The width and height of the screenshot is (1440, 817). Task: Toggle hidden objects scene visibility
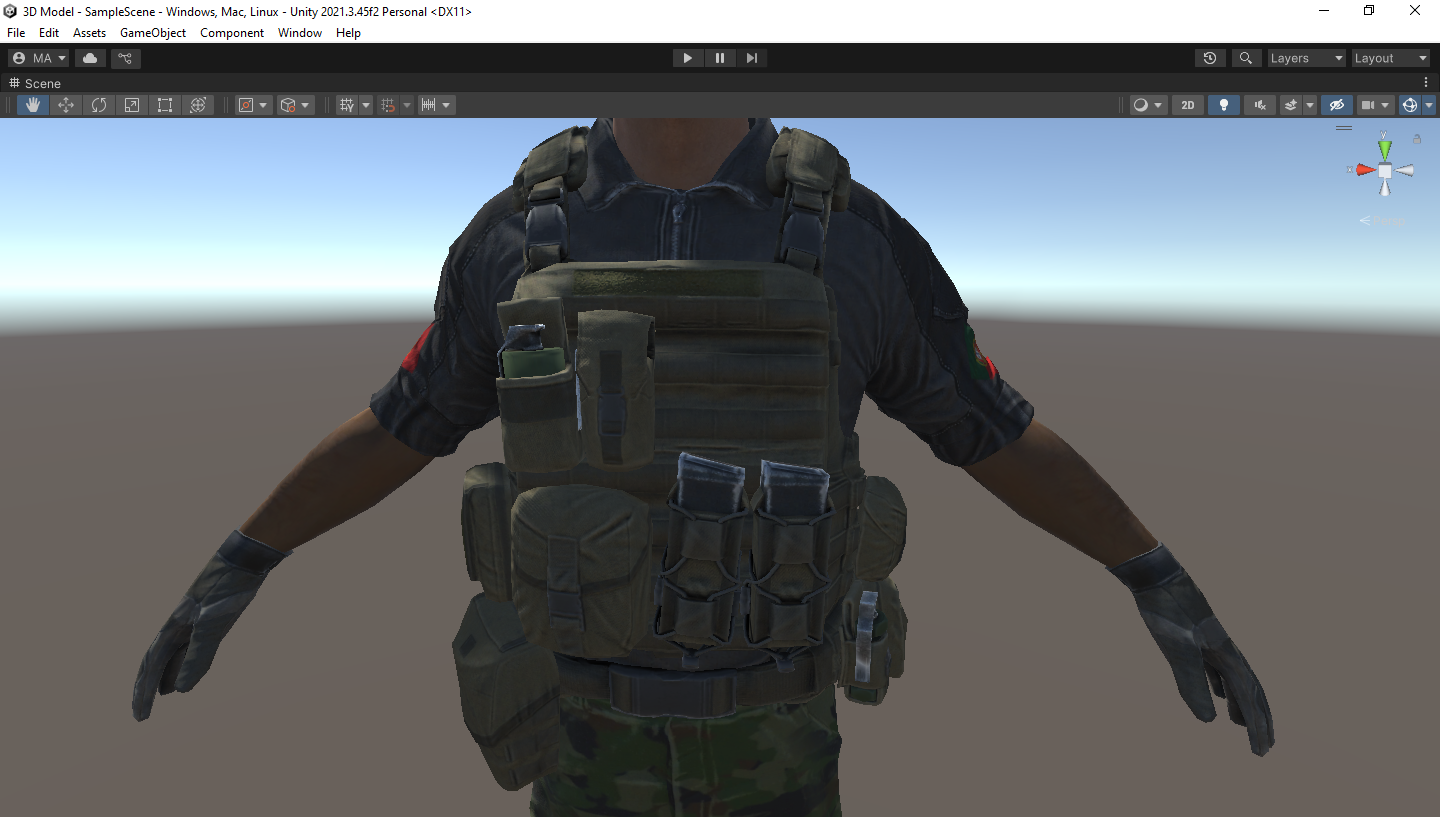(x=1336, y=105)
